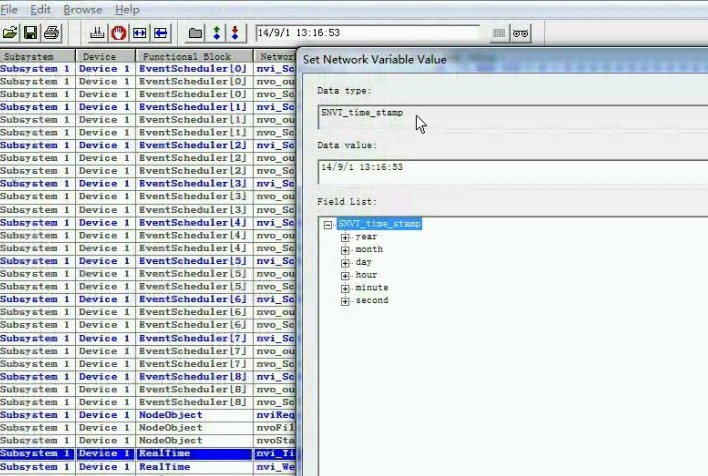Click the double-headed blue arrow icon
The height and width of the screenshot is (476, 708).
[x=140, y=33]
